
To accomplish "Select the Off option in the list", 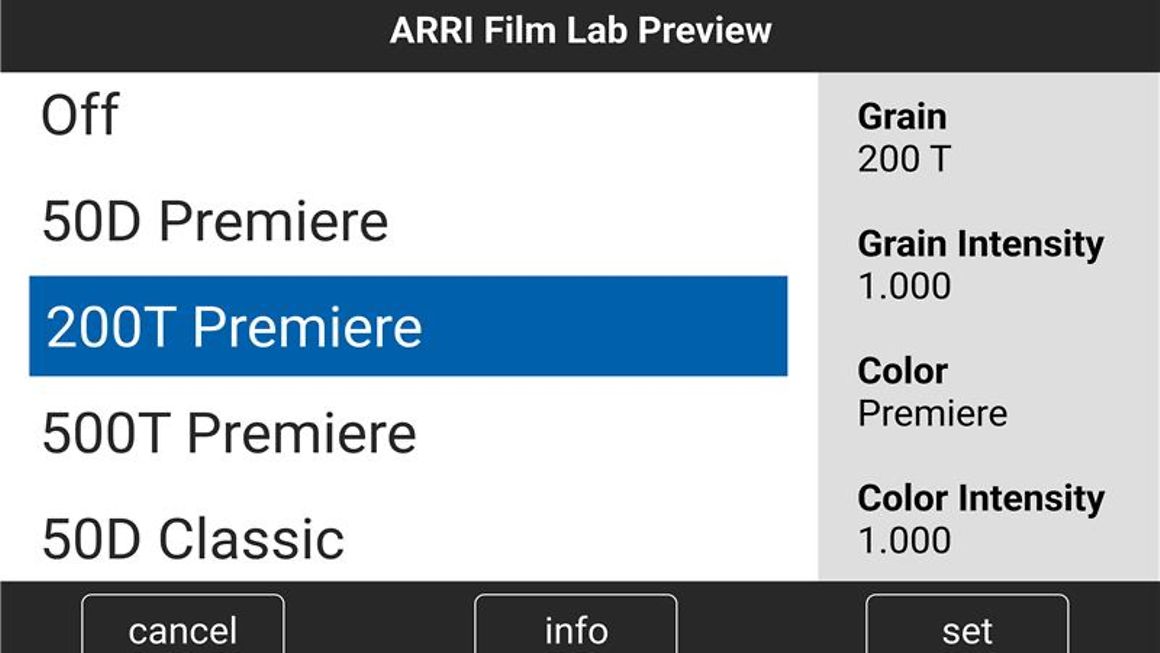I will (x=80, y=115).
